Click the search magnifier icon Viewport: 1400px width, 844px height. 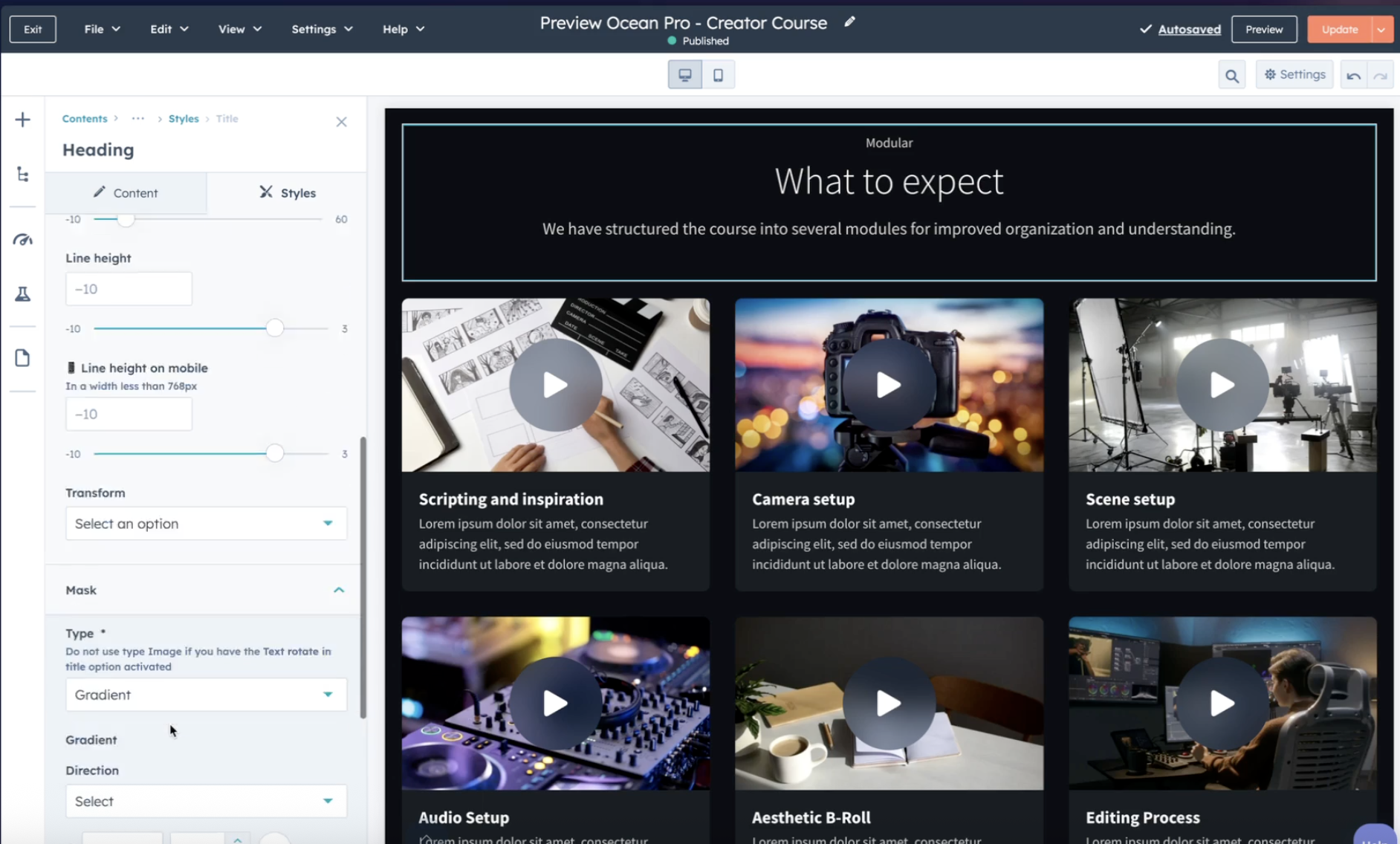1231,75
